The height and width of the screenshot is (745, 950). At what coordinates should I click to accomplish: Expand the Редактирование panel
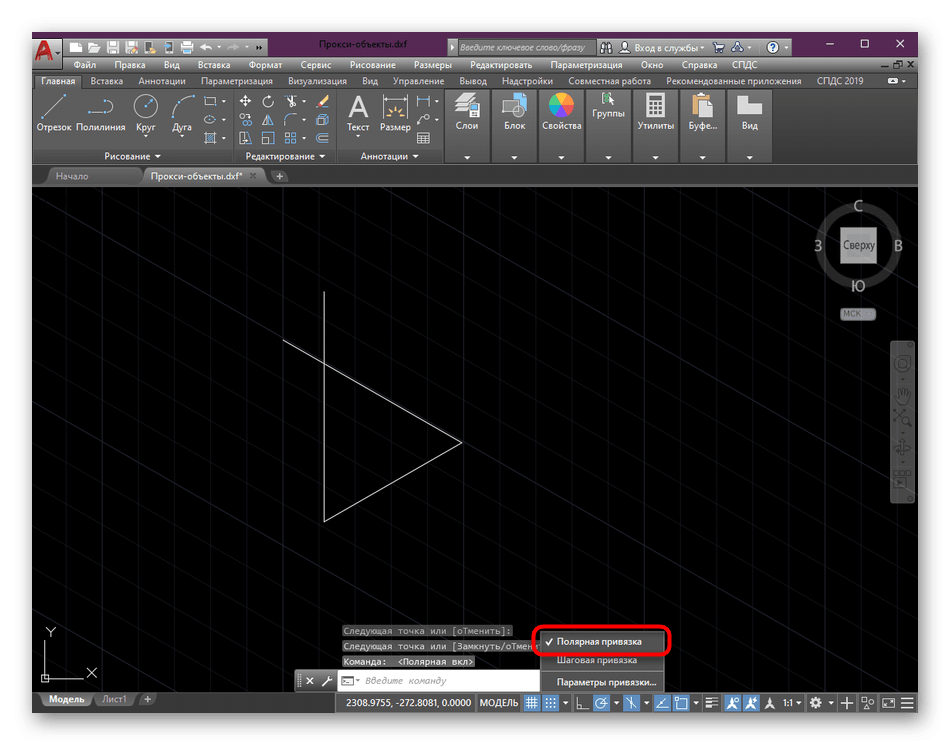285,156
